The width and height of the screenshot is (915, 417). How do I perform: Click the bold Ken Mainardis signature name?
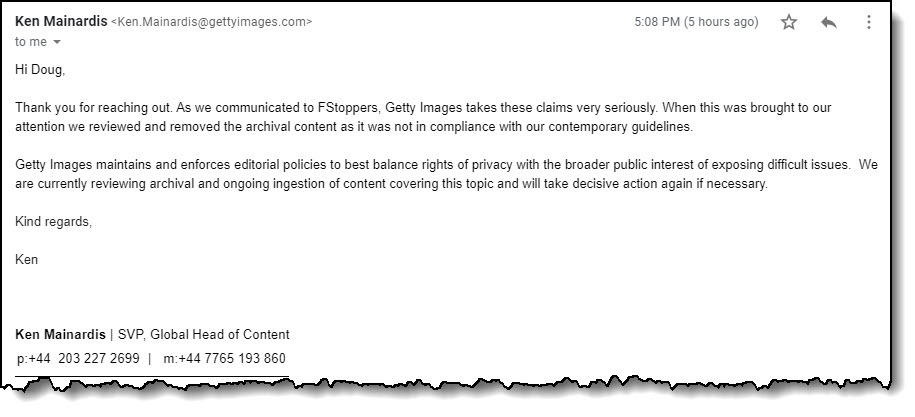point(59,334)
